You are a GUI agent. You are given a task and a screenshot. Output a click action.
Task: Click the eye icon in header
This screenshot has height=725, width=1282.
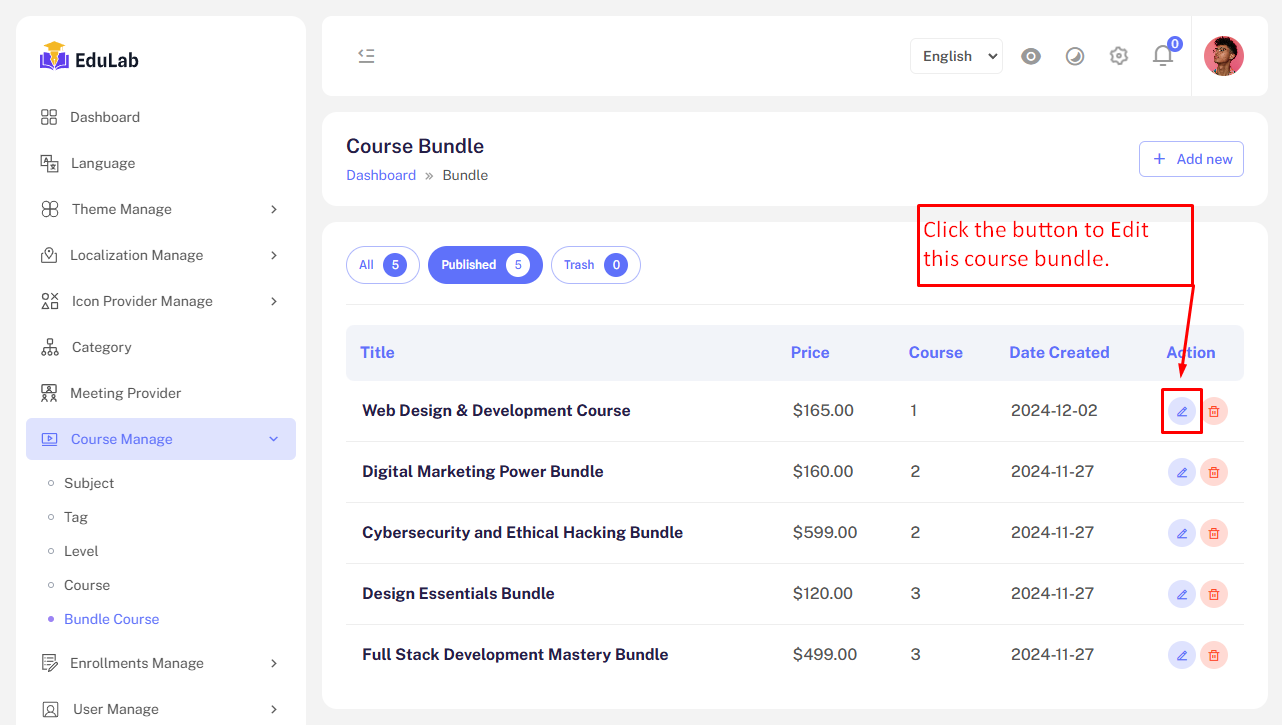(1030, 56)
